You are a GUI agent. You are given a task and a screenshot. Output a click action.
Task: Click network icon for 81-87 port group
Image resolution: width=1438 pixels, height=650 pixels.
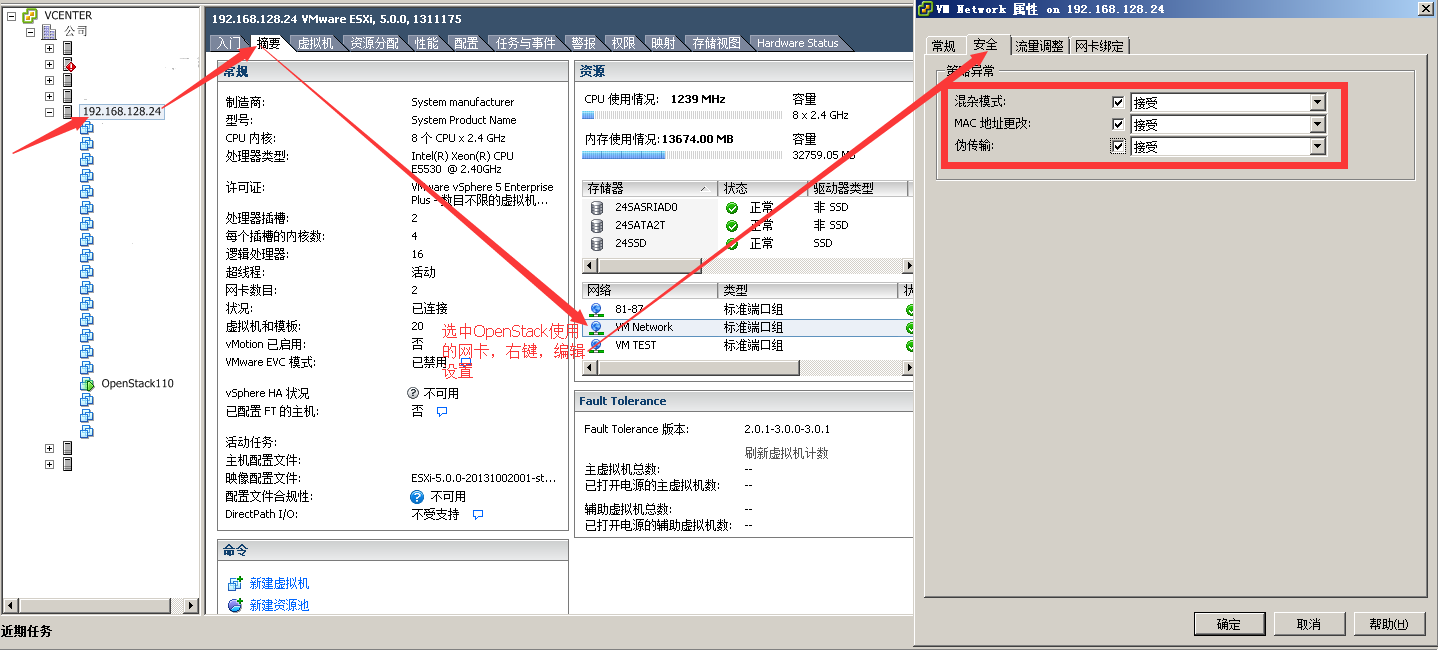[597, 310]
